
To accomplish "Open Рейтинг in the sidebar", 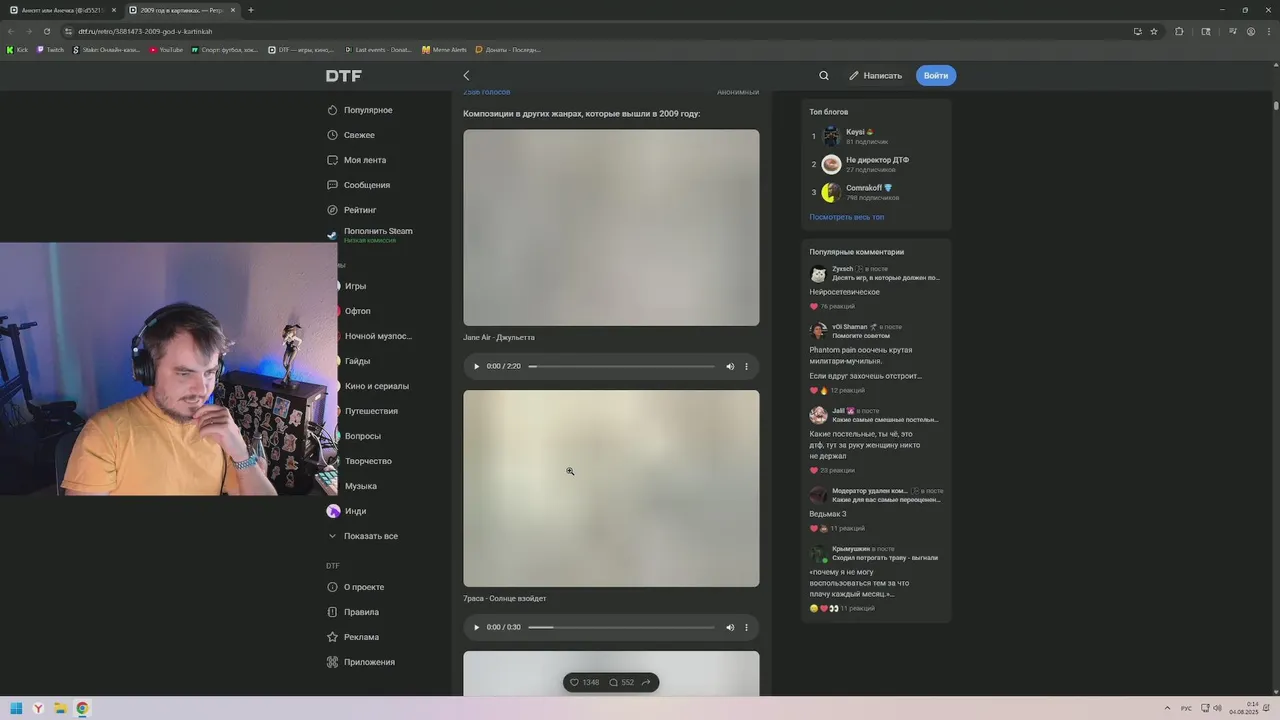I will click(352, 210).
